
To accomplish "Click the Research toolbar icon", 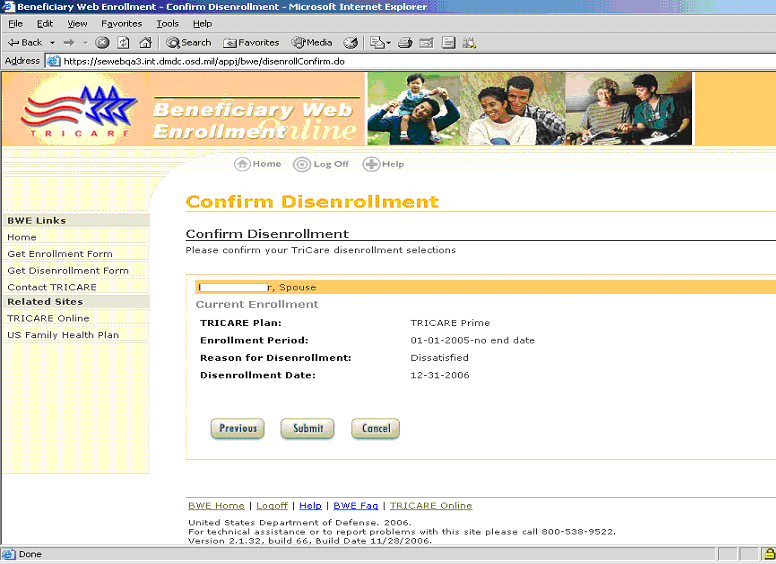I will (469, 43).
